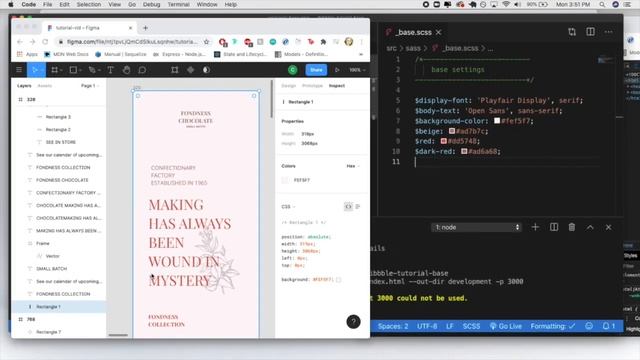
Task: Open the 100% zoom dropdown
Action: tap(357, 70)
